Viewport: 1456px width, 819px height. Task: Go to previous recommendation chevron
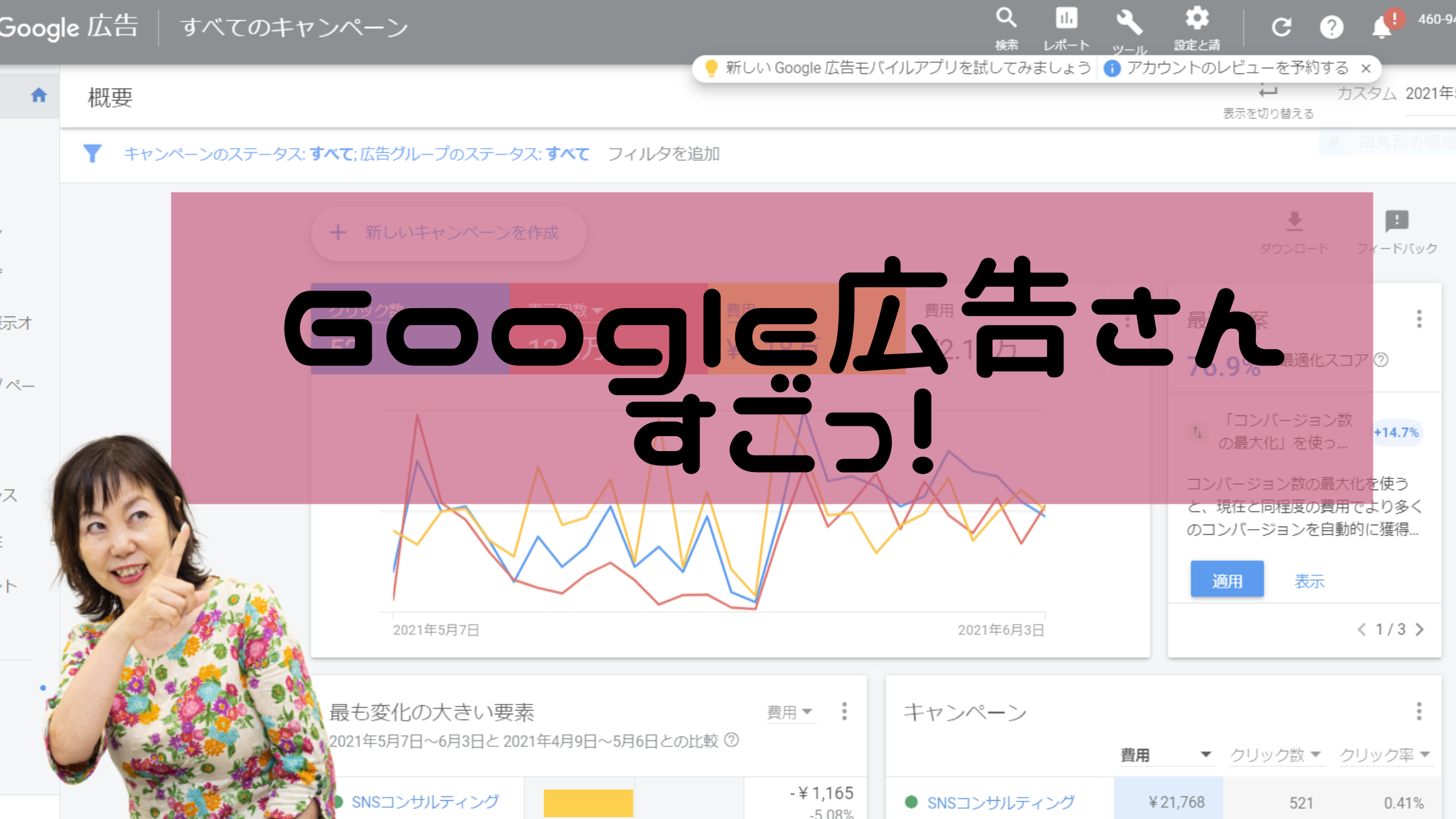tap(1362, 629)
